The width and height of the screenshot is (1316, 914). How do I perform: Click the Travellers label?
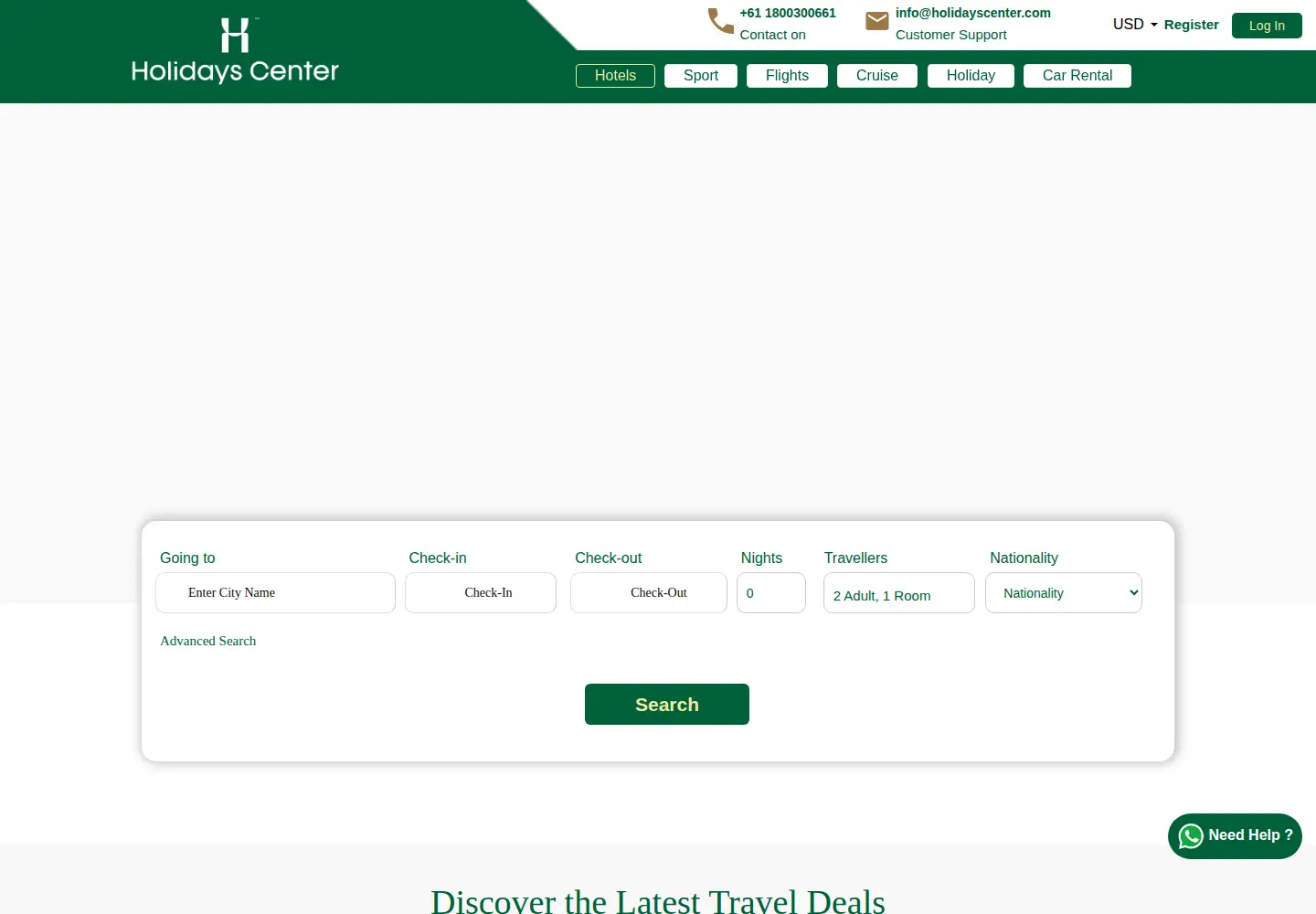(855, 558)
